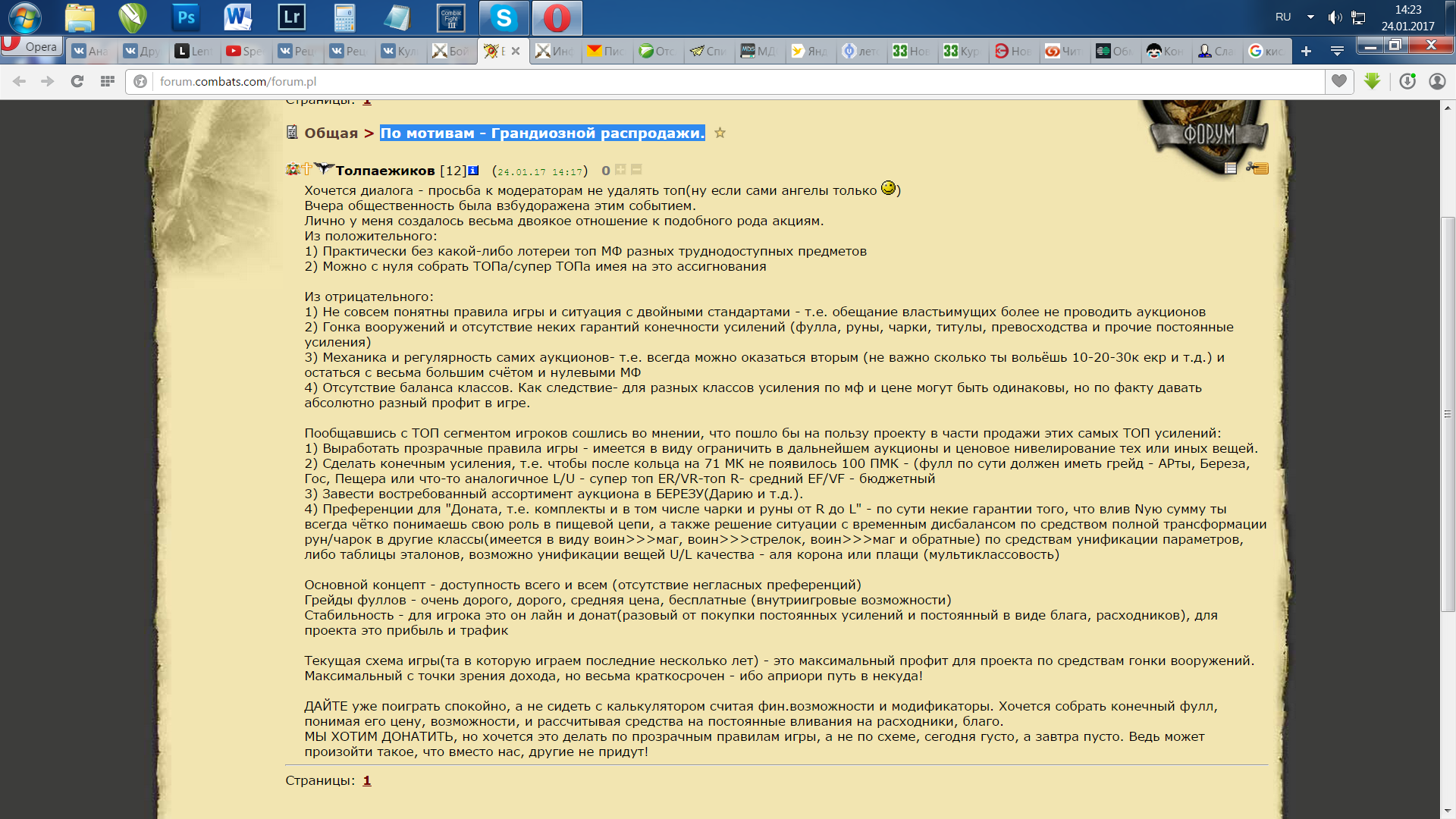
Task: Open topic list icon near forum logo
Action: tap(1231, 168)
